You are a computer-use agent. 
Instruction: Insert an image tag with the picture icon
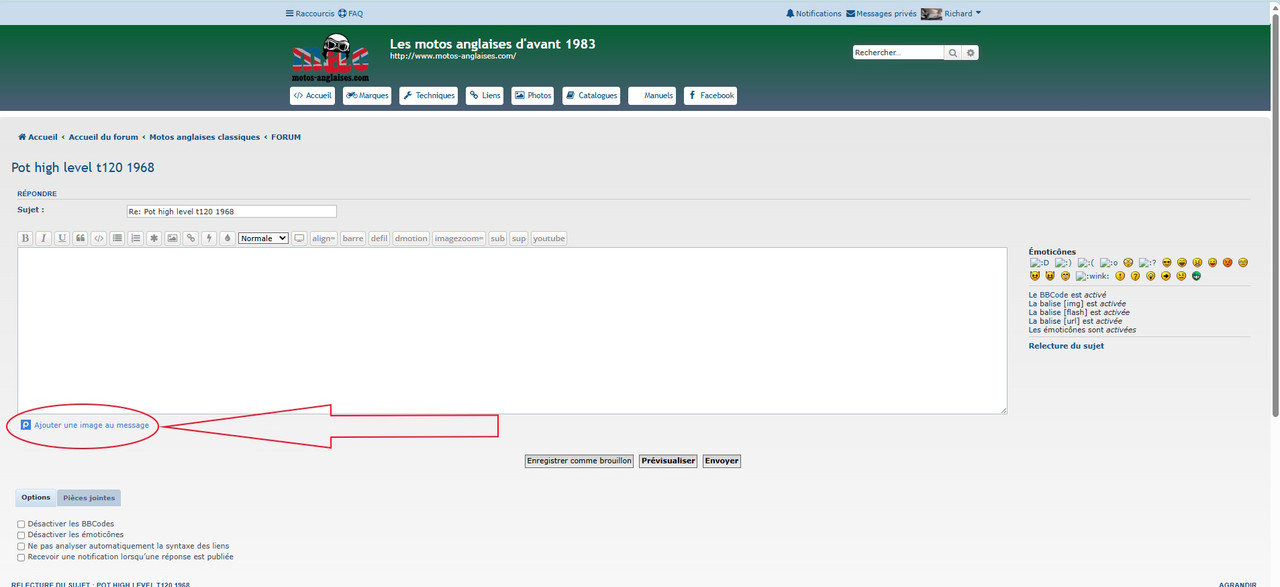pyautogui.click(x=172, y=238)
